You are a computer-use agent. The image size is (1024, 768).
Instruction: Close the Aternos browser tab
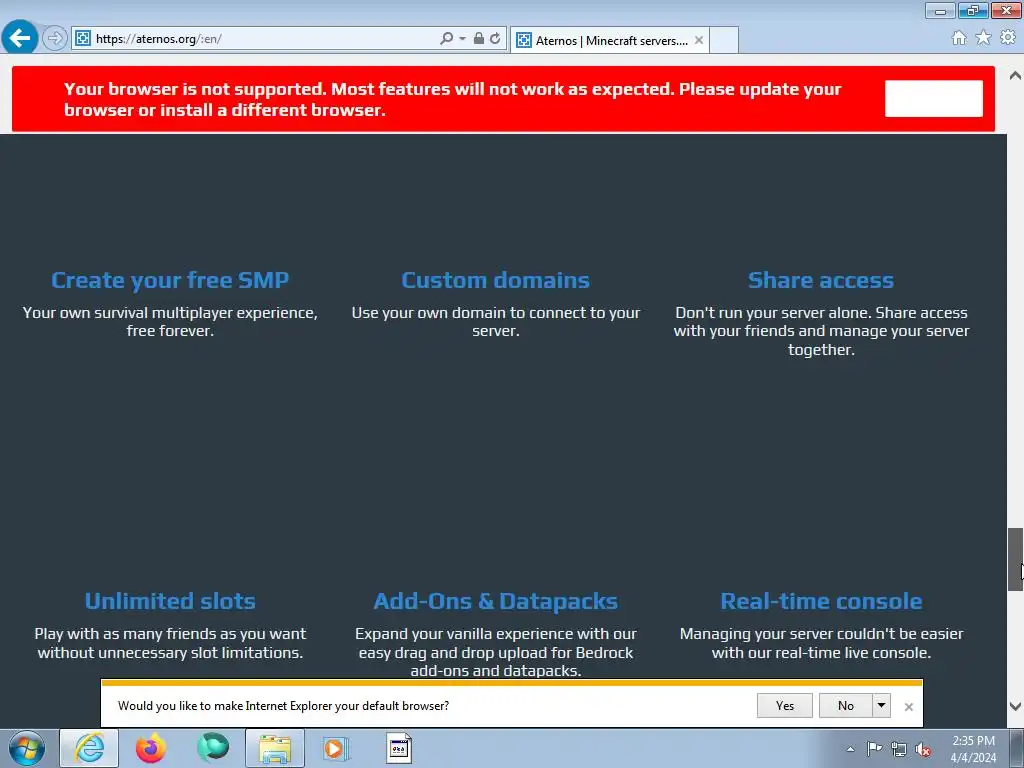(699, 40)
